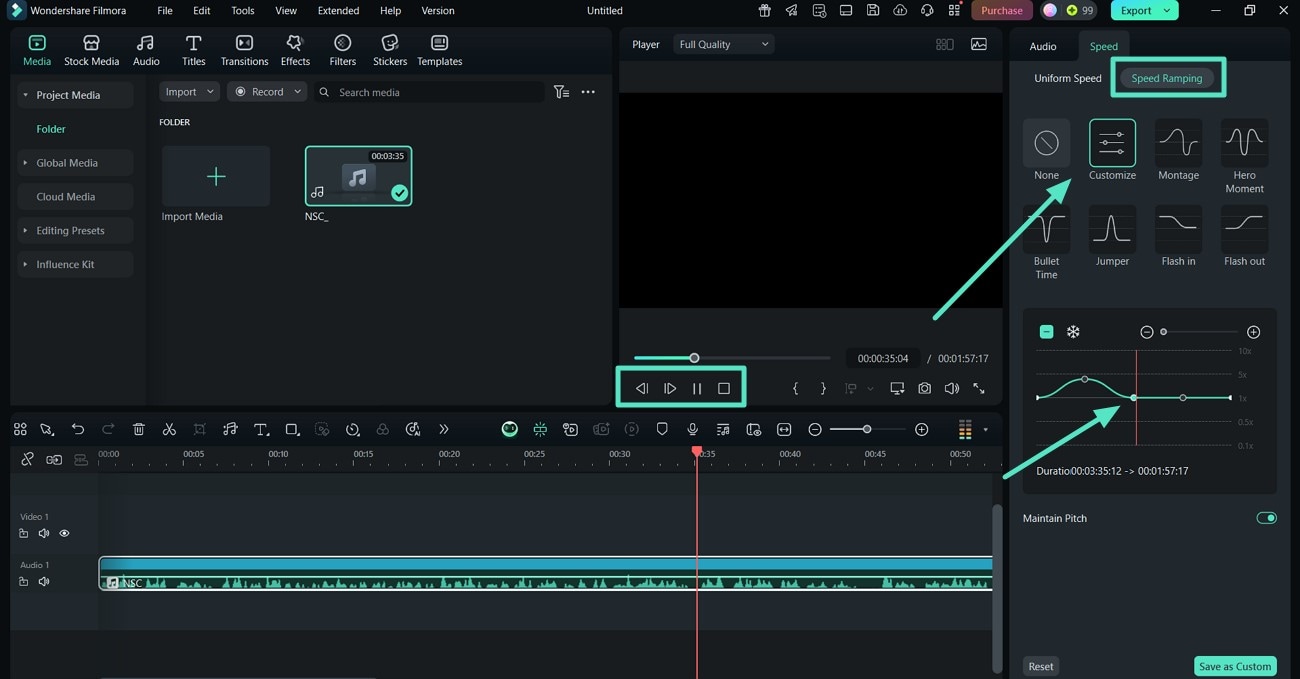Viewport: 1300px width, 679px height.
Task: Mute the Video 1 track
Action: pyautogui.click(x=43, y=533)
